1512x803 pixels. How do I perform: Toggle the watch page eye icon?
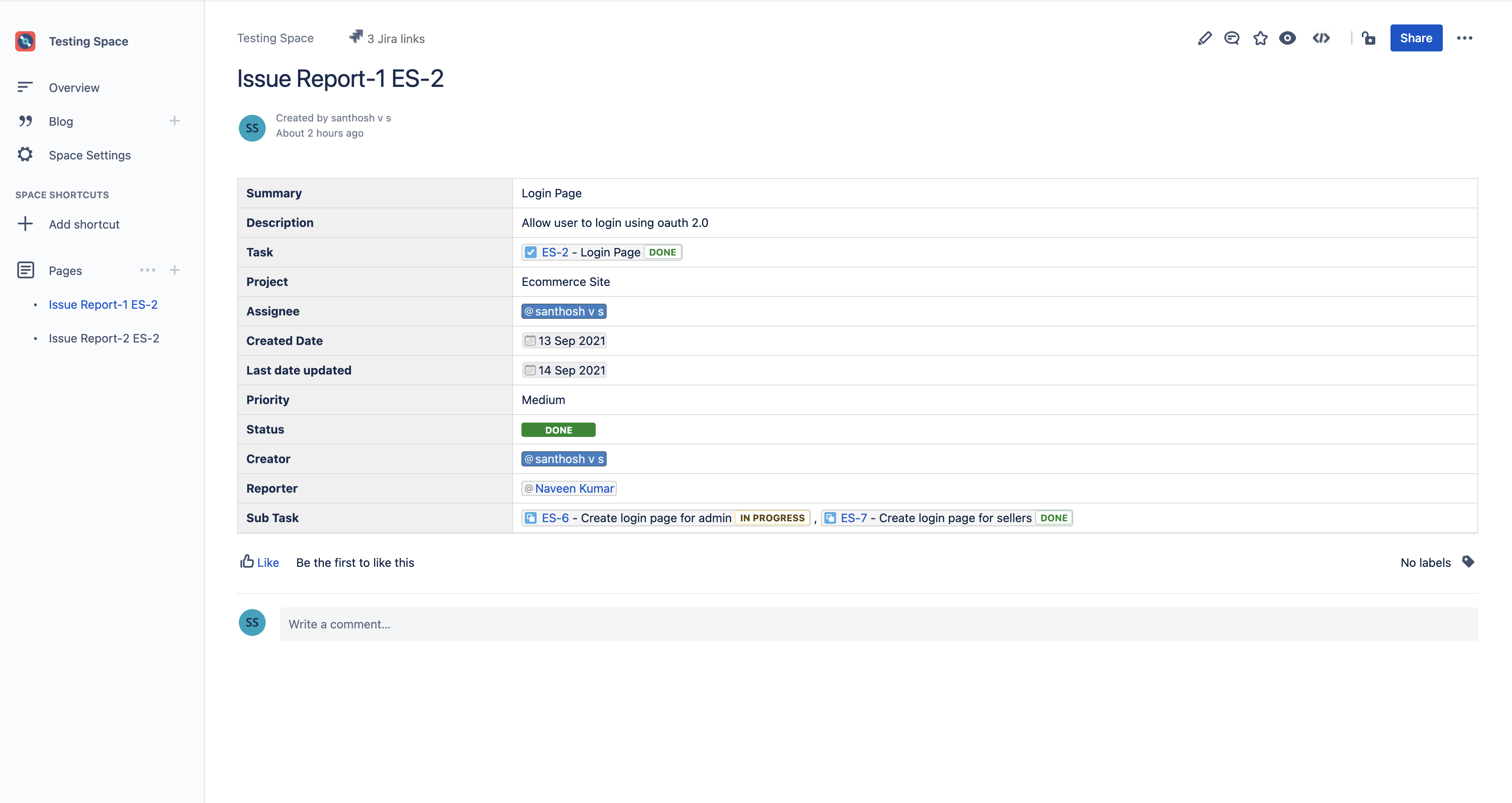tap(1287, 38)
